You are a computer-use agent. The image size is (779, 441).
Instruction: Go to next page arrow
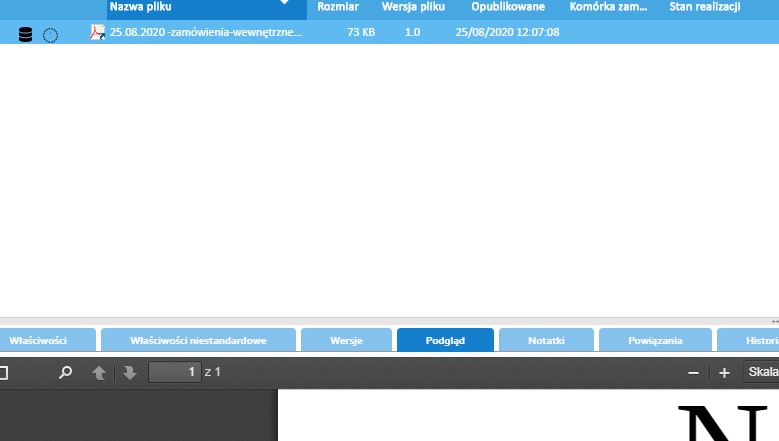(x=130, y=372)
